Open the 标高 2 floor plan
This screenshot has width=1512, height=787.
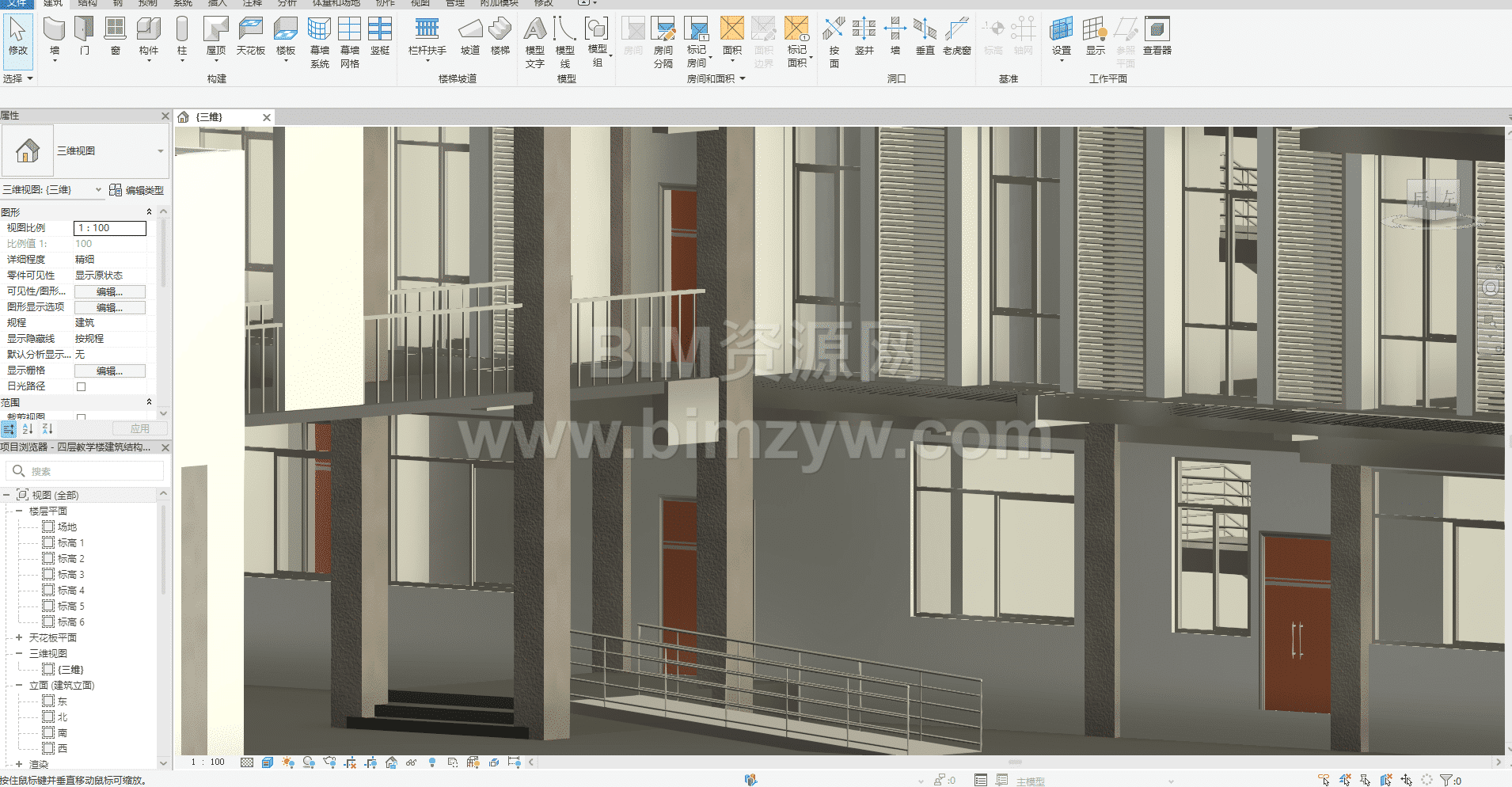(x=70, y=558)
